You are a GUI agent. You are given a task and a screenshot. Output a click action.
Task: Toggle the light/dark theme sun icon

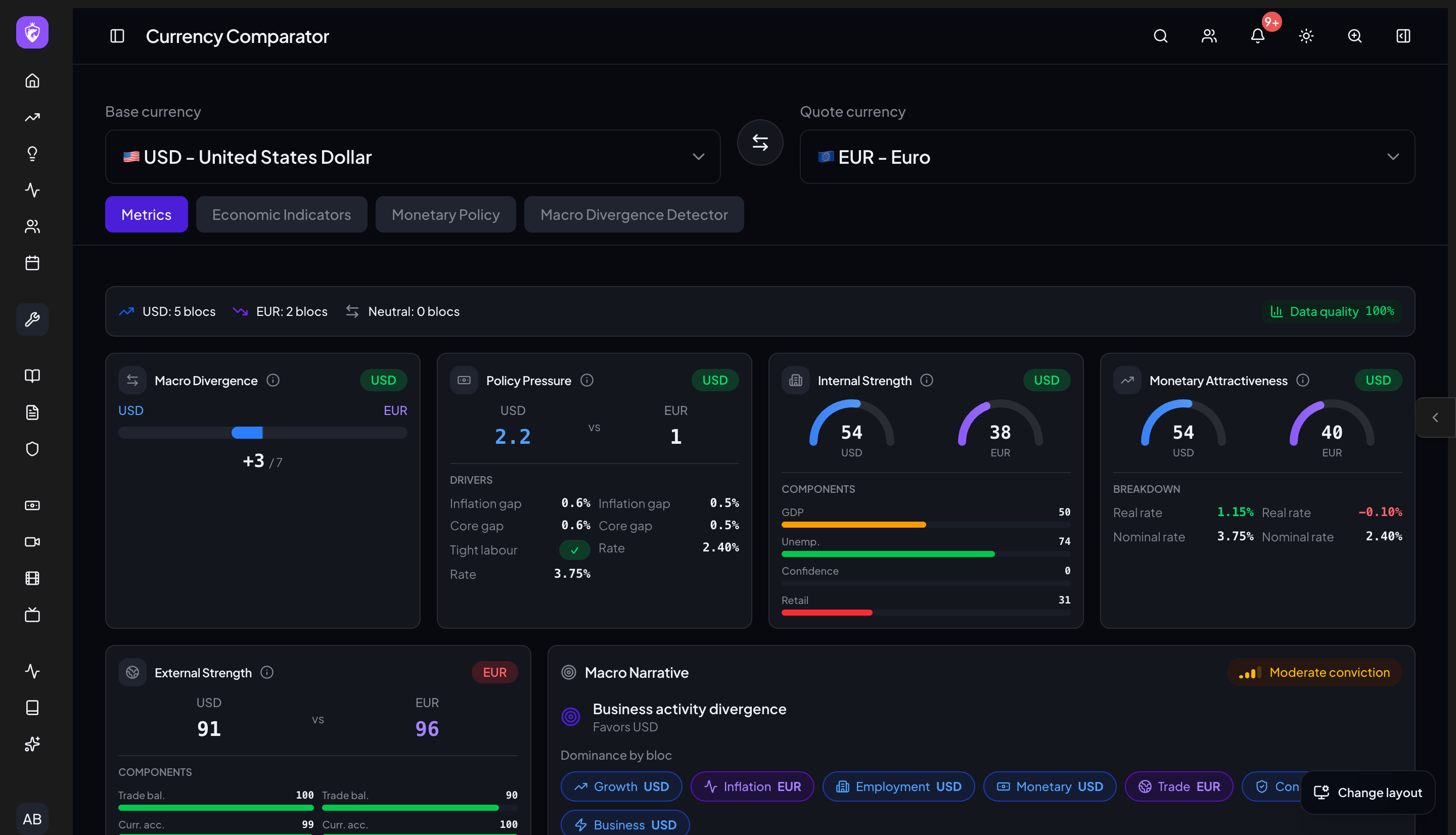[1306, 36]
